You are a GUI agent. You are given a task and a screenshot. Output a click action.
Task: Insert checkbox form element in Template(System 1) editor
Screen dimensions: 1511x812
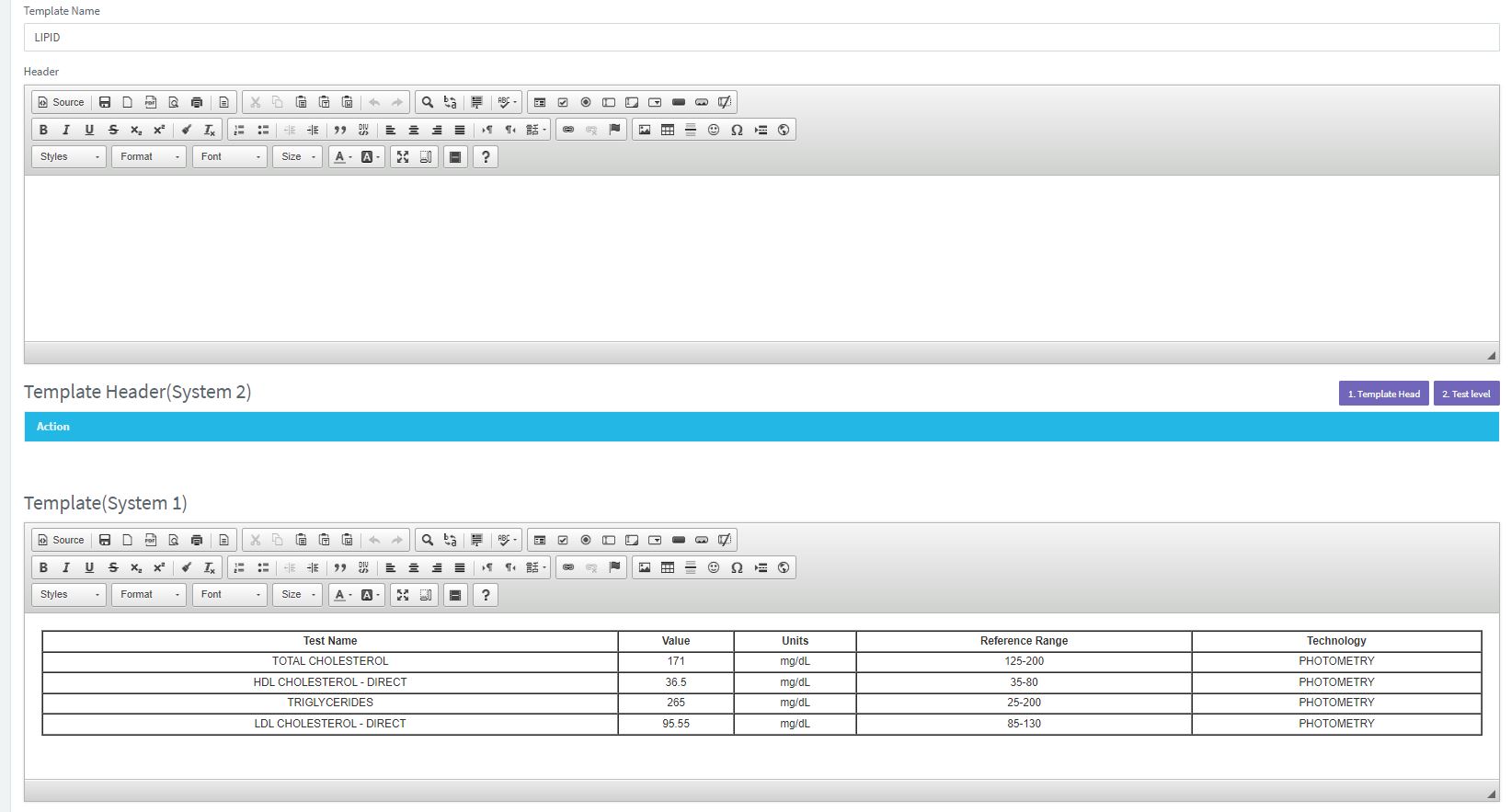563,540
